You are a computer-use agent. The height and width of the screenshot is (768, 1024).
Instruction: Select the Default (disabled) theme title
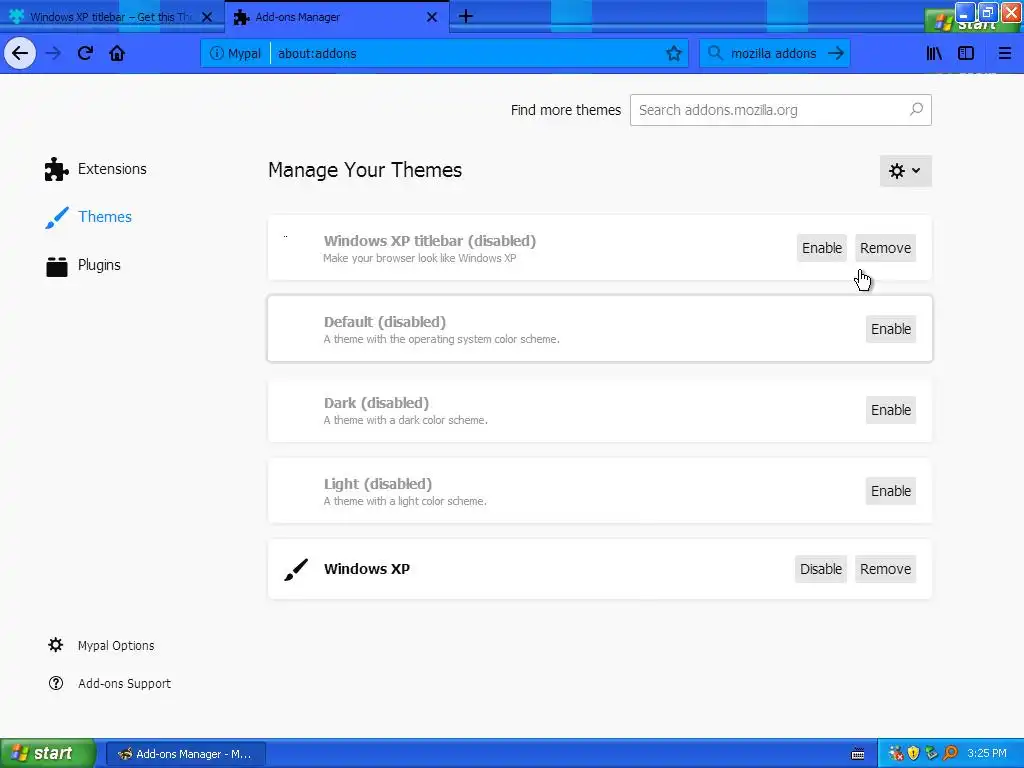point(385,322)
